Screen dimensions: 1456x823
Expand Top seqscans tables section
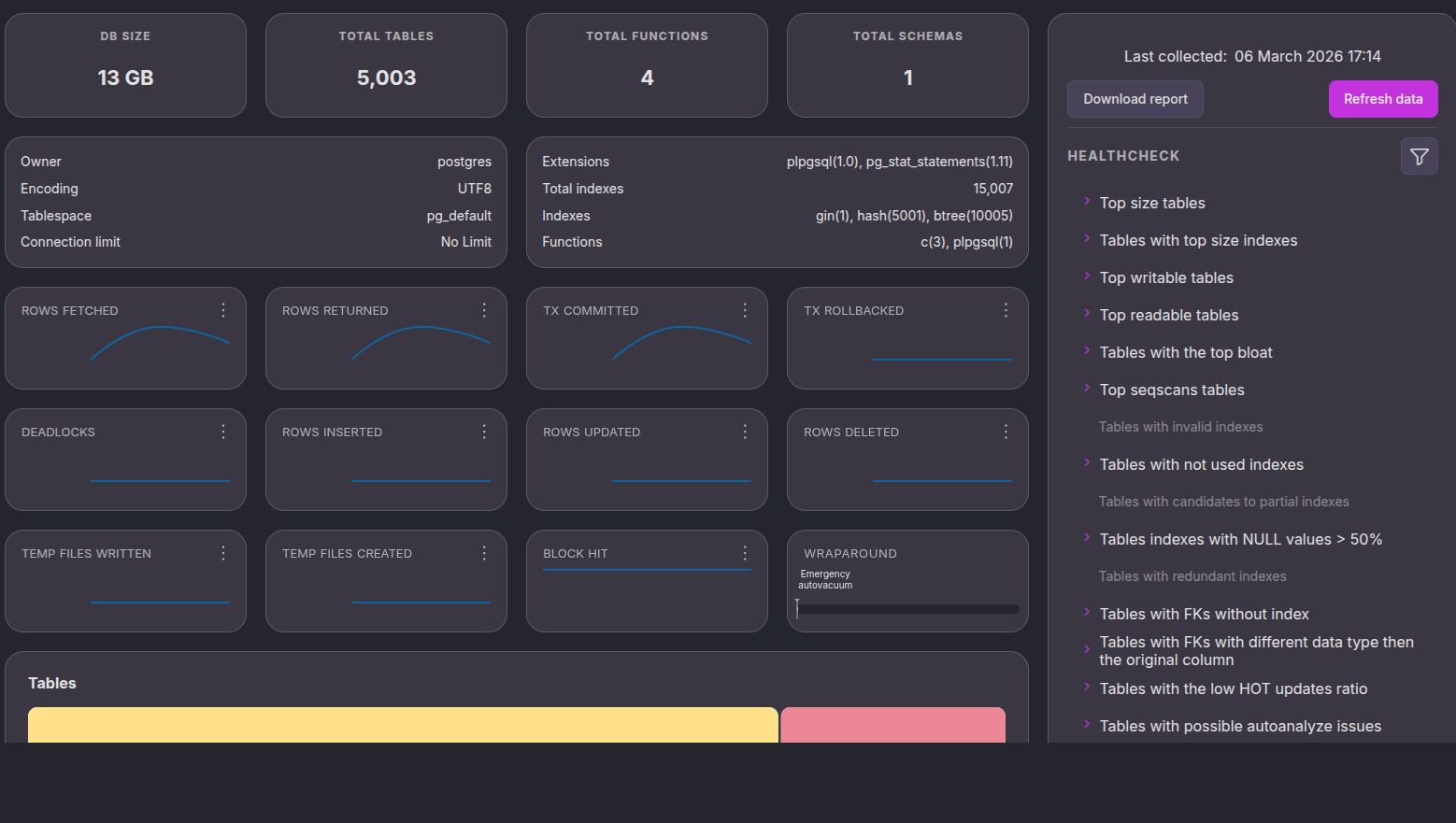click(1171, 390)
